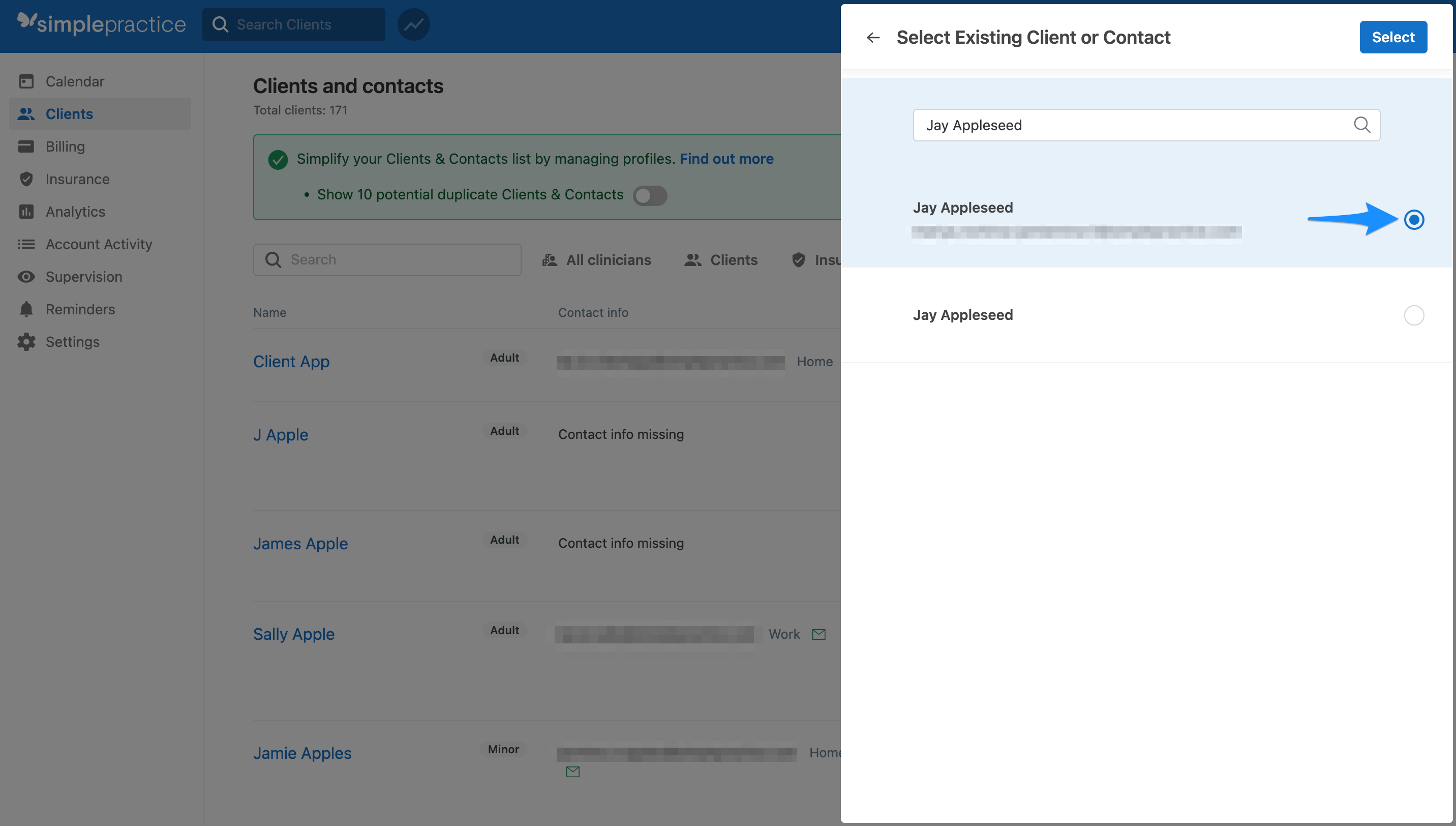Open the All clinicians filter
This screenshot has height=826, width=1456.
pyautogui.click(x=596, y=260)
